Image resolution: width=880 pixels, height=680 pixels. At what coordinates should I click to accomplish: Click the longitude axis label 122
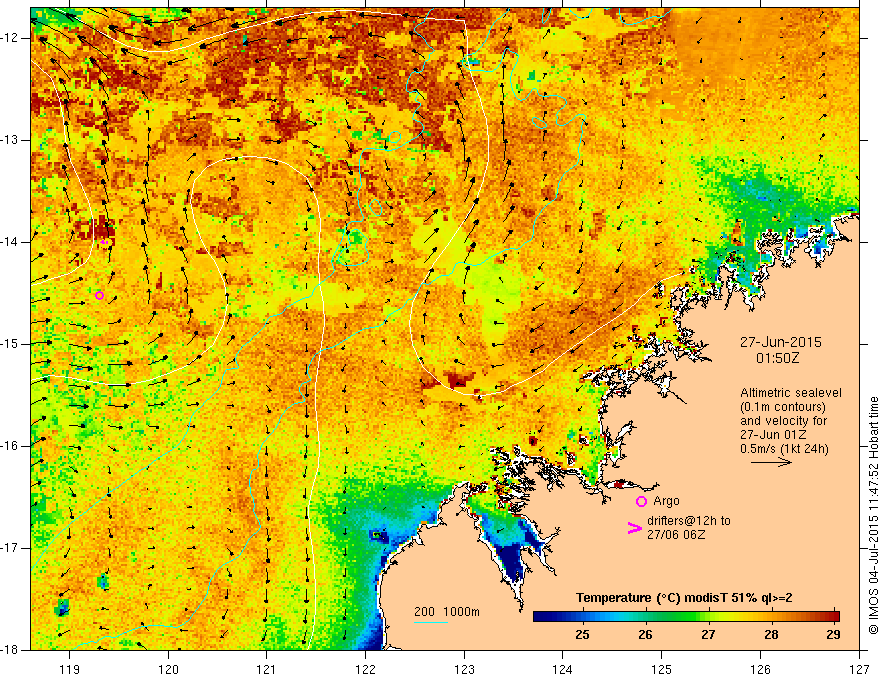[365, 669]
